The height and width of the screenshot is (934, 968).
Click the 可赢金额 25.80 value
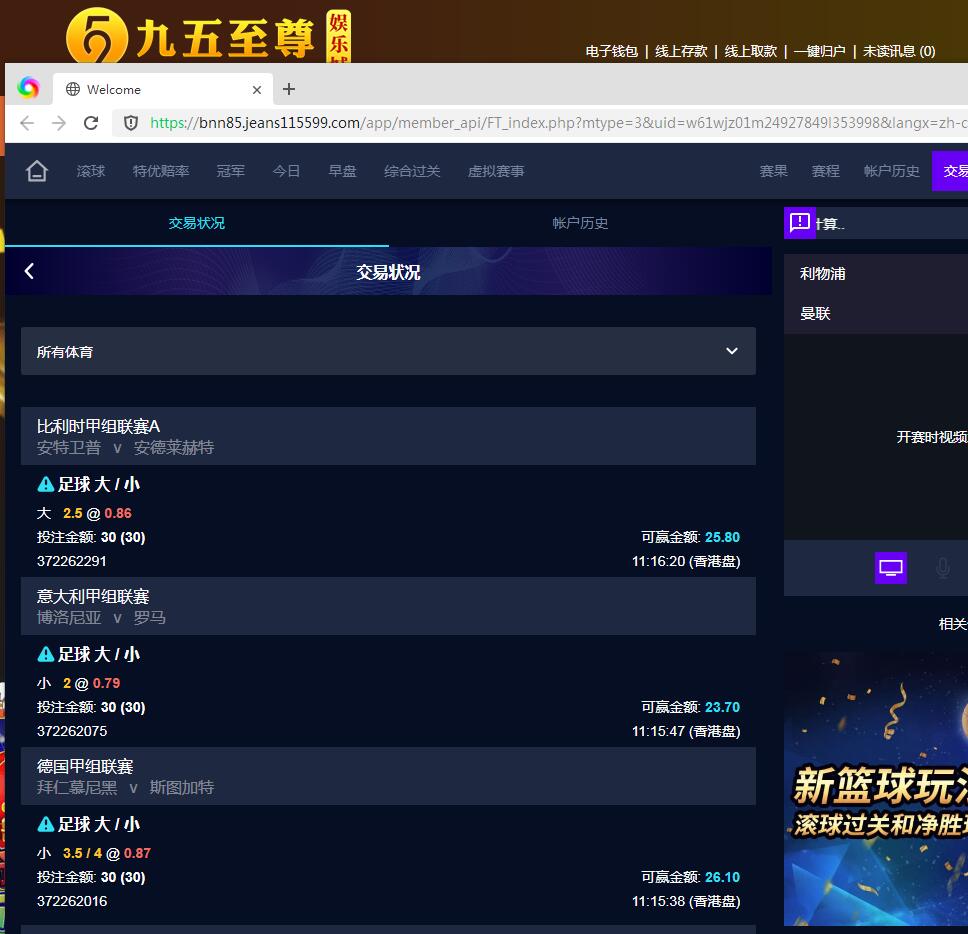point(722,537)
